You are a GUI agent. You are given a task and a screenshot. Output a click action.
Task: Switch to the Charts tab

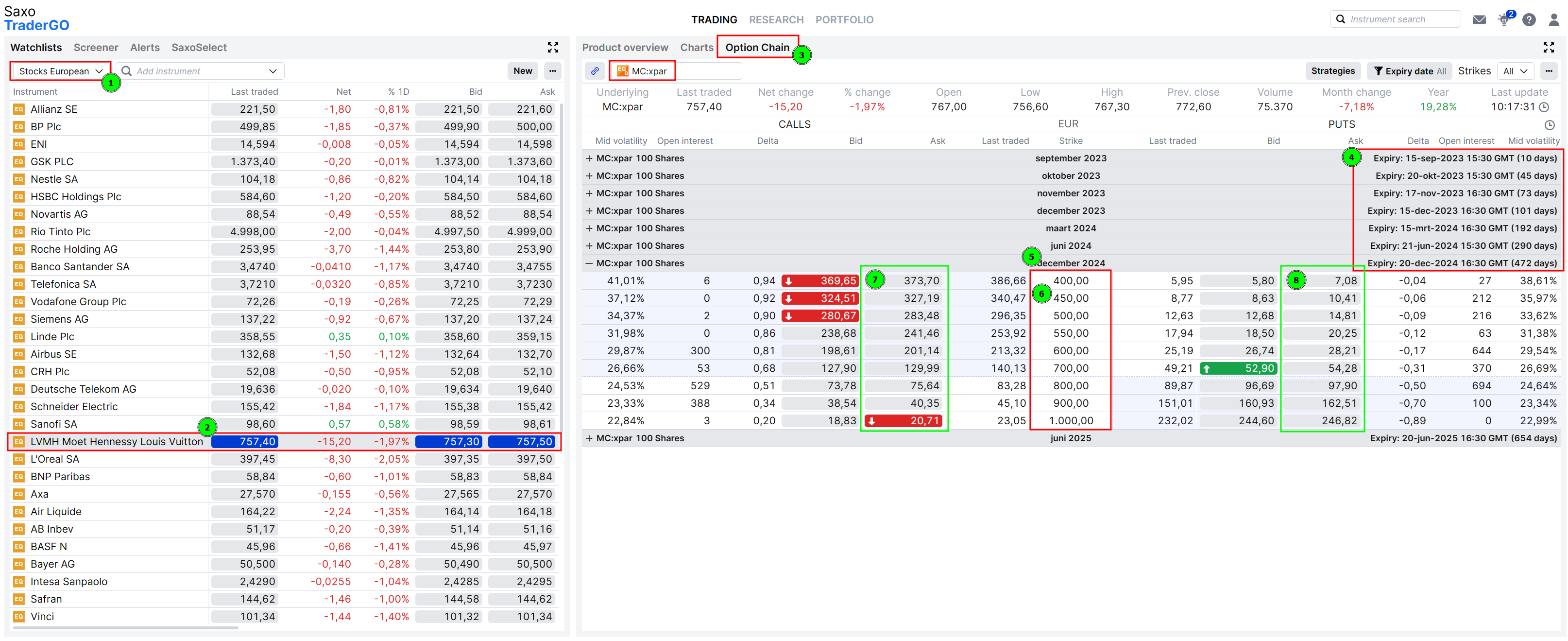coord(697,48)
